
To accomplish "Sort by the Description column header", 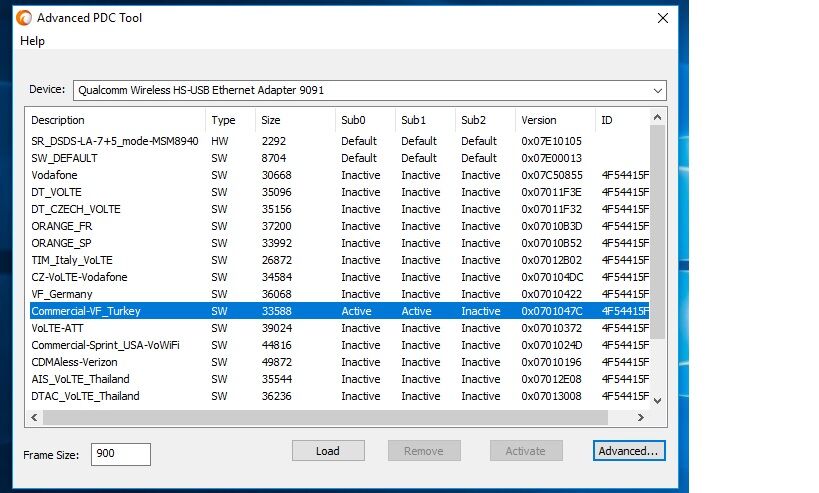I will [116, 120].
